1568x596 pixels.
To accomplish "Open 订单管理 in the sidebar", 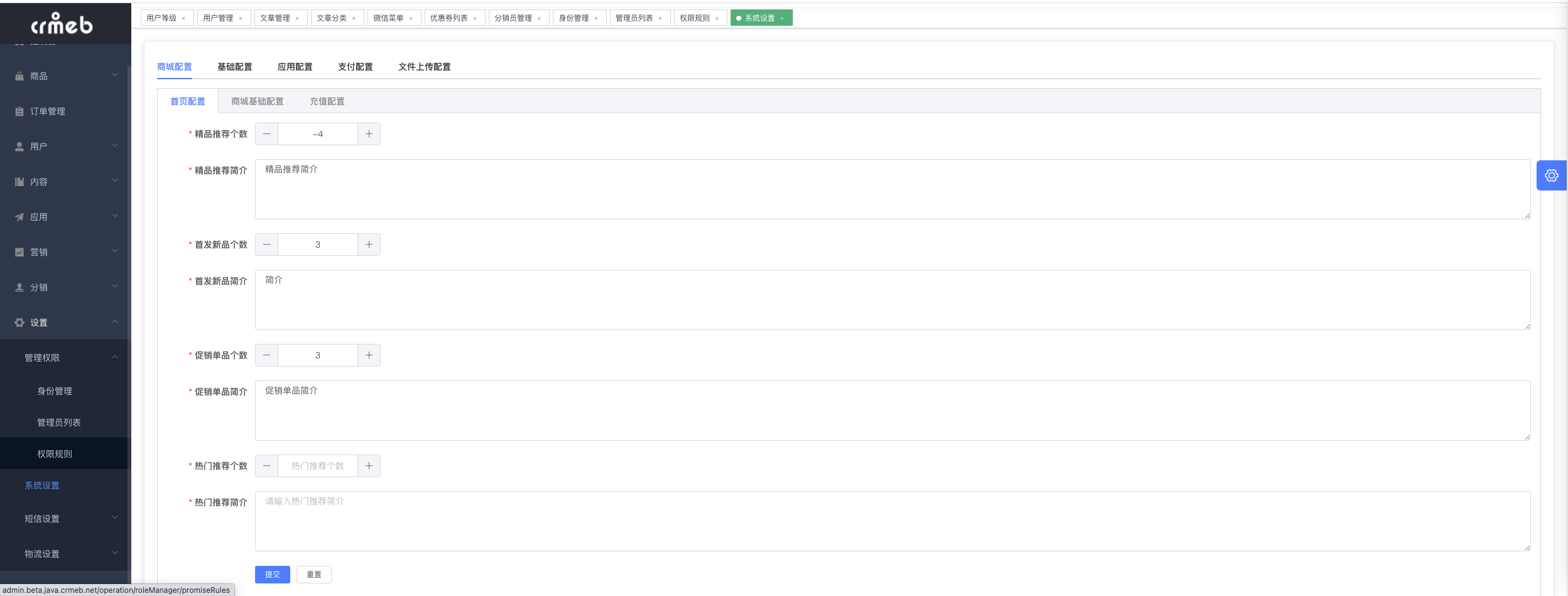I will tap(48, 111).
